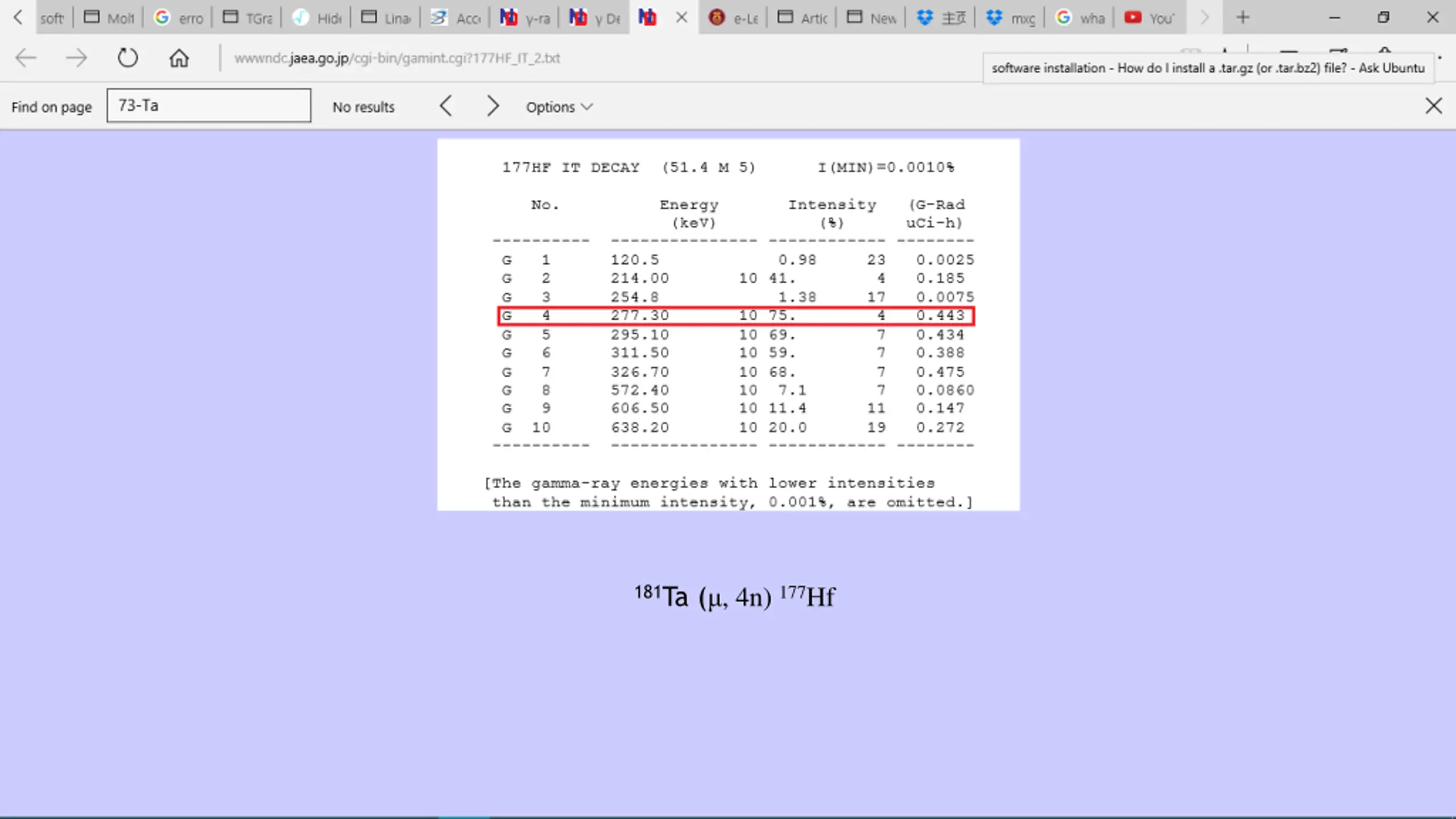The width and height of the screenshot is (1456, 819).
Task: Click the 'Energy (keV)' column header
Action: [x=689, y=213]
